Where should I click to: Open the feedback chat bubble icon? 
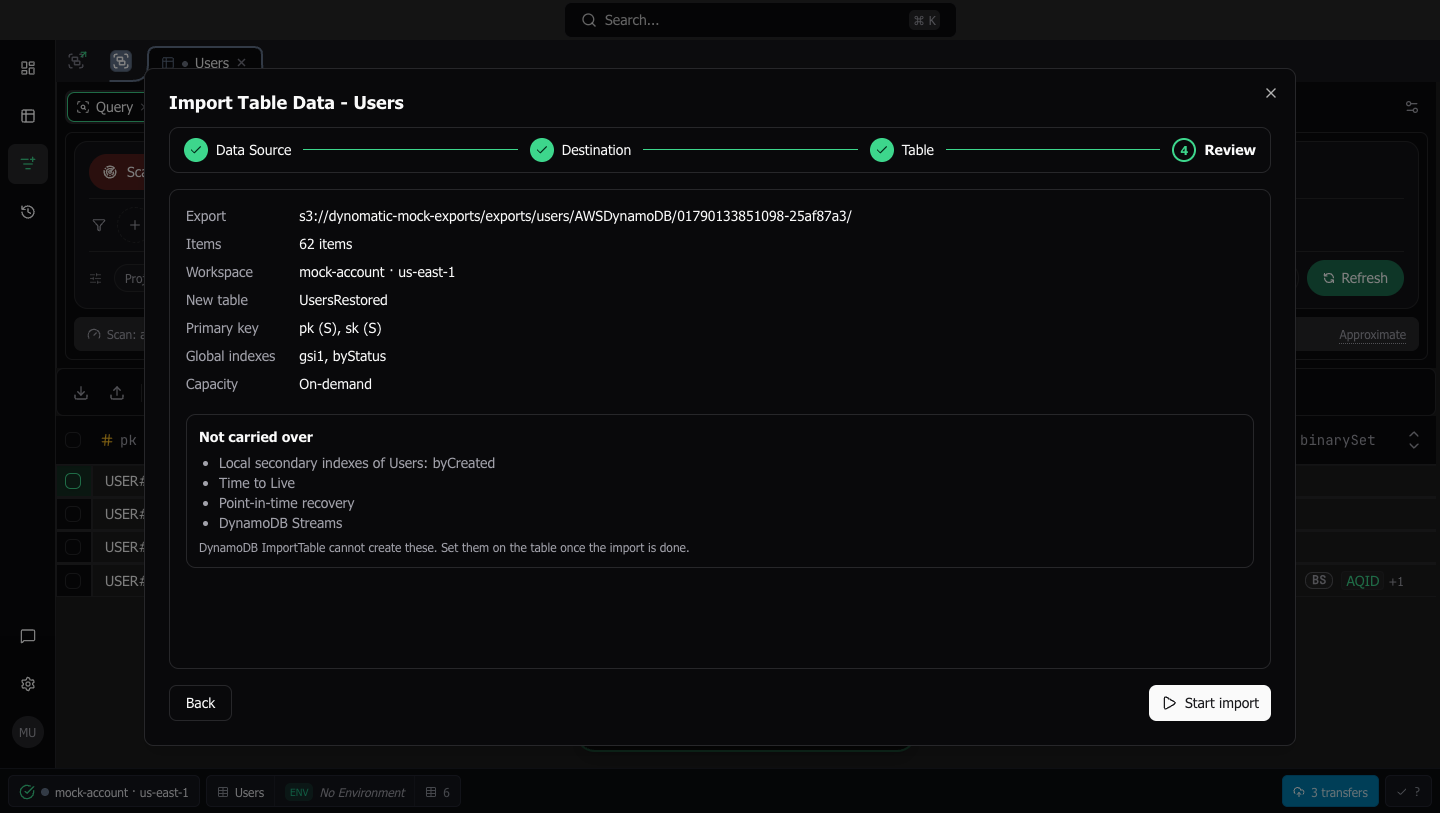(x=28, y=636)
